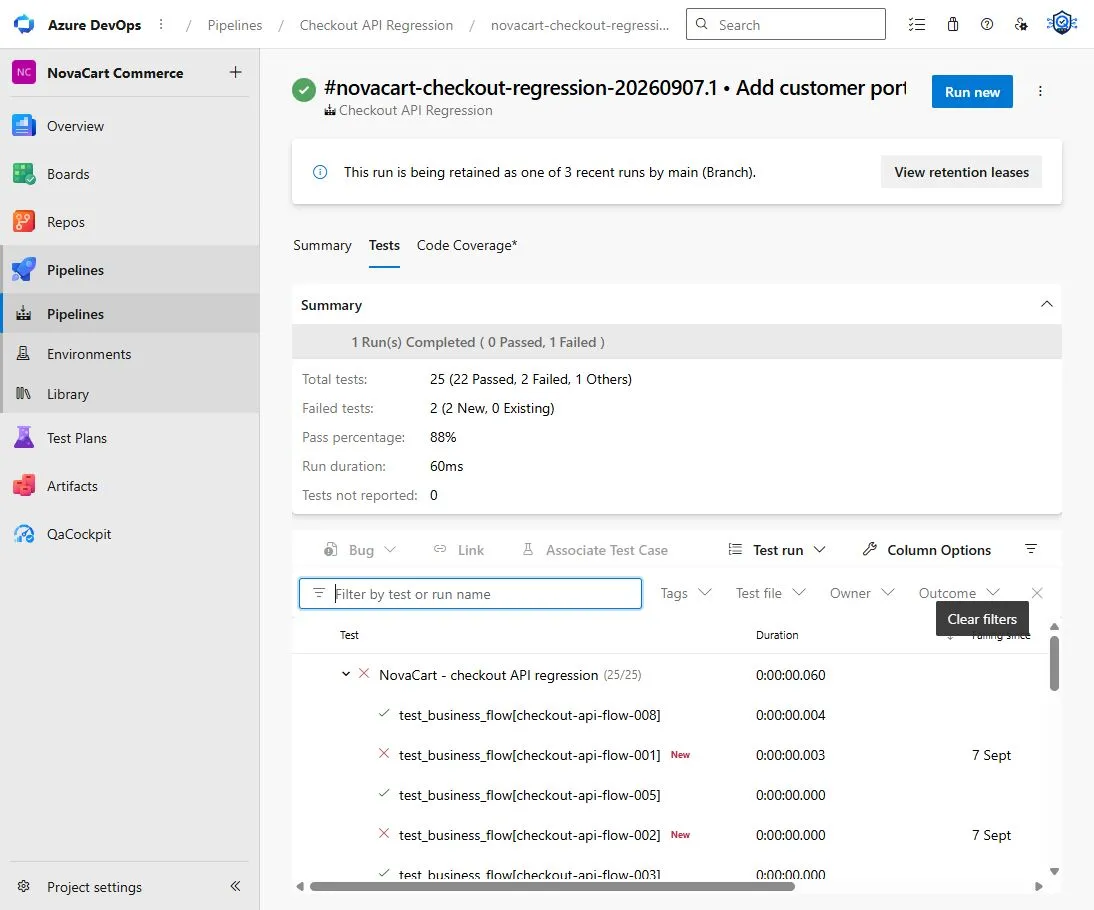Open Overview in the sidebar
Screen dimensions: 1094x910
click(x=130, y=126)
